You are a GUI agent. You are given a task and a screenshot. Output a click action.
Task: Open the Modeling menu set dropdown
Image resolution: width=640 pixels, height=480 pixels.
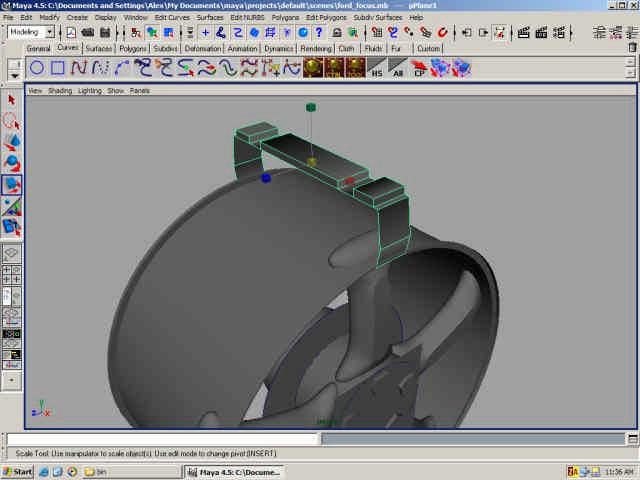[x=31, y=32]
